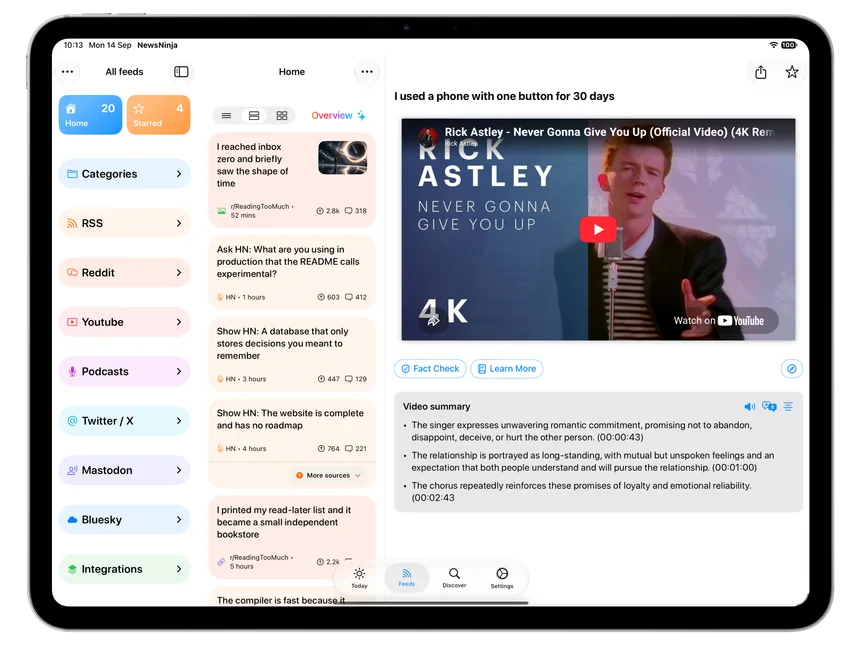Open the Starred items tile
The width and height of the screenshot is (860, 645).
coord(159,115)
